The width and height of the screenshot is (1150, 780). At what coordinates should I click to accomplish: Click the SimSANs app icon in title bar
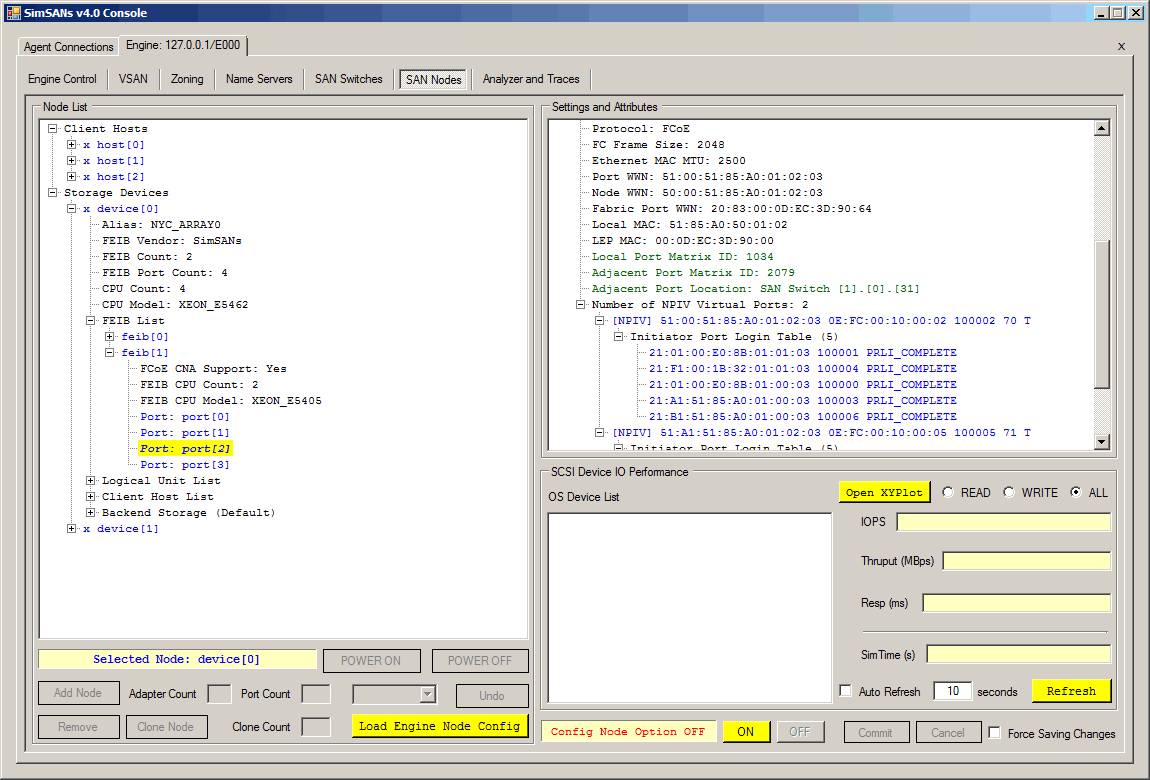click(x=13, y=13)
